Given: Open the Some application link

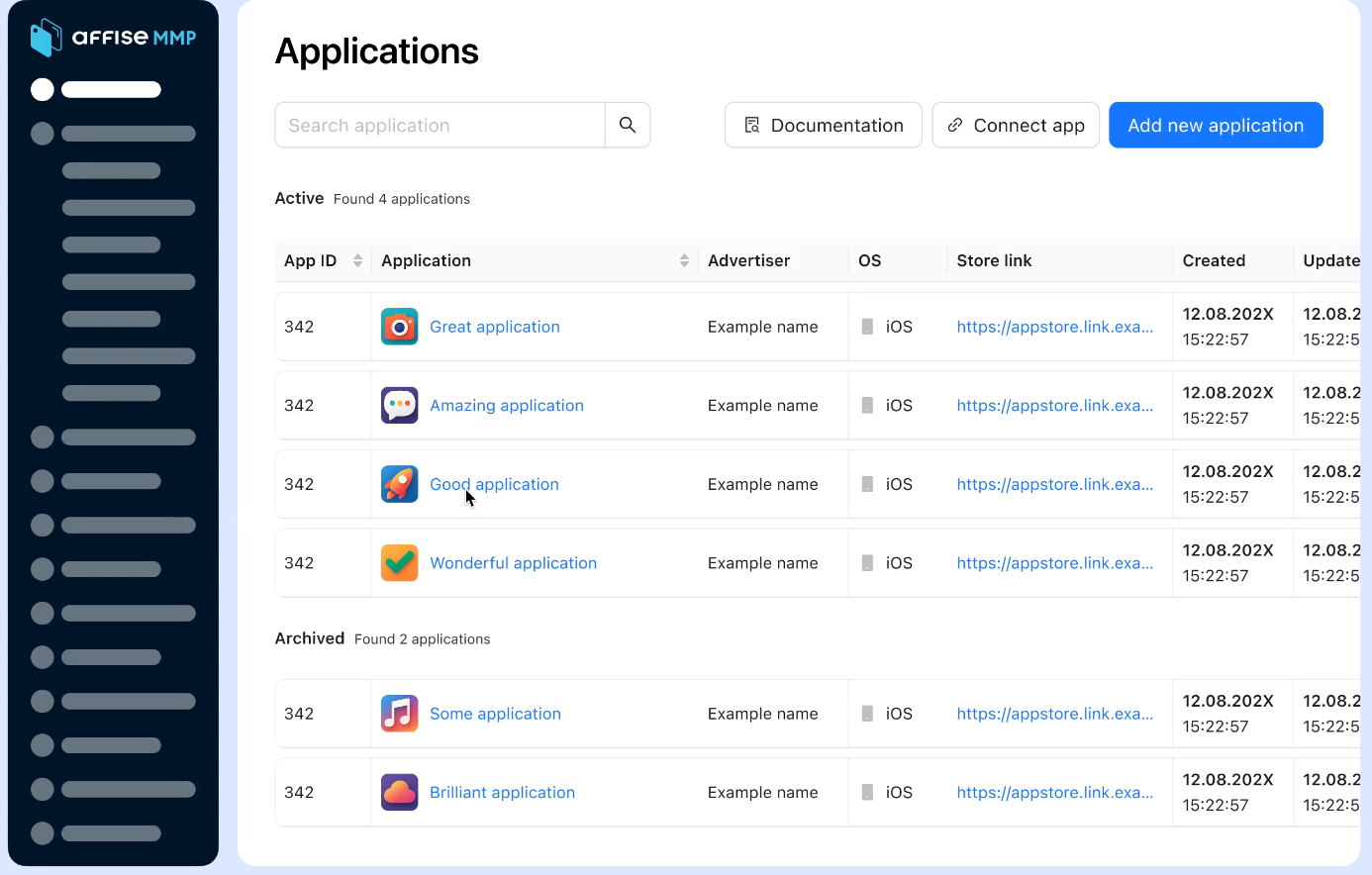Looking at the screenshot, I should point(495,714).
